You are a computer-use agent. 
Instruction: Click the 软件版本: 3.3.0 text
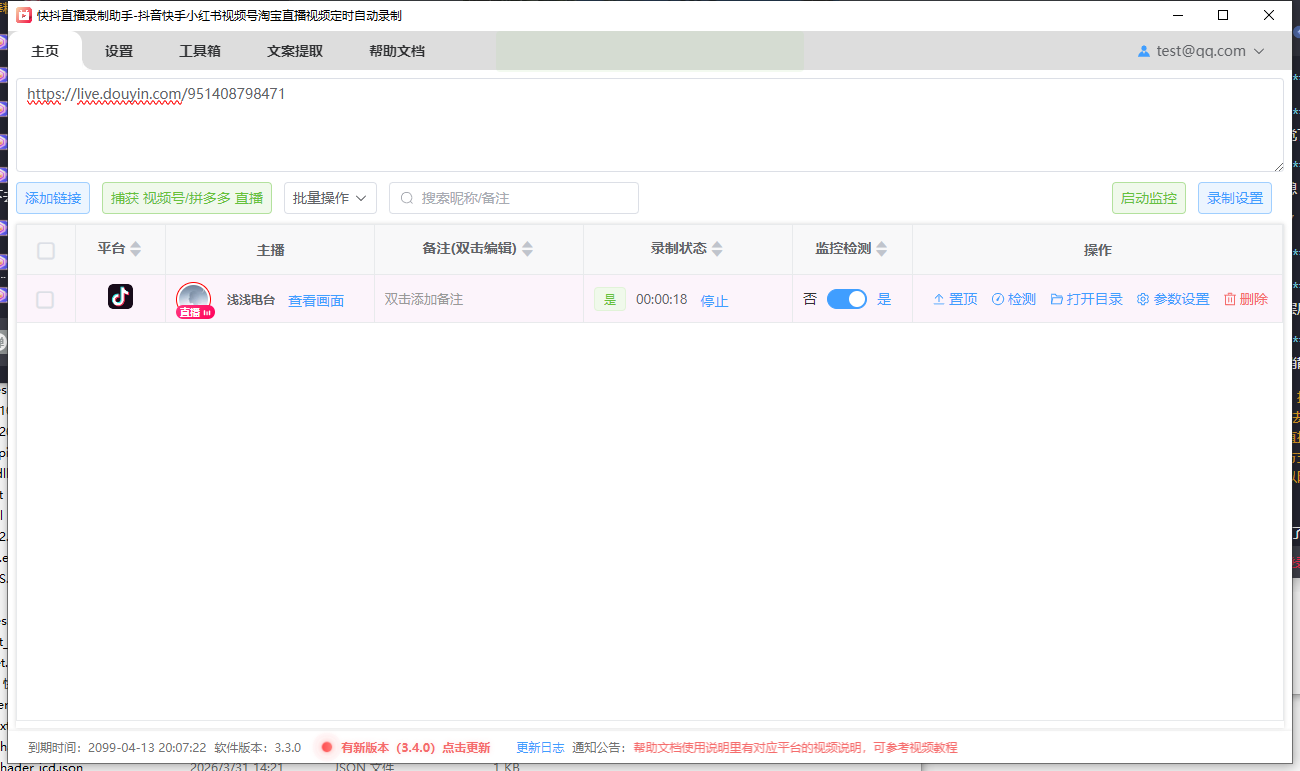pyautogui.click(x=258, y=747)
